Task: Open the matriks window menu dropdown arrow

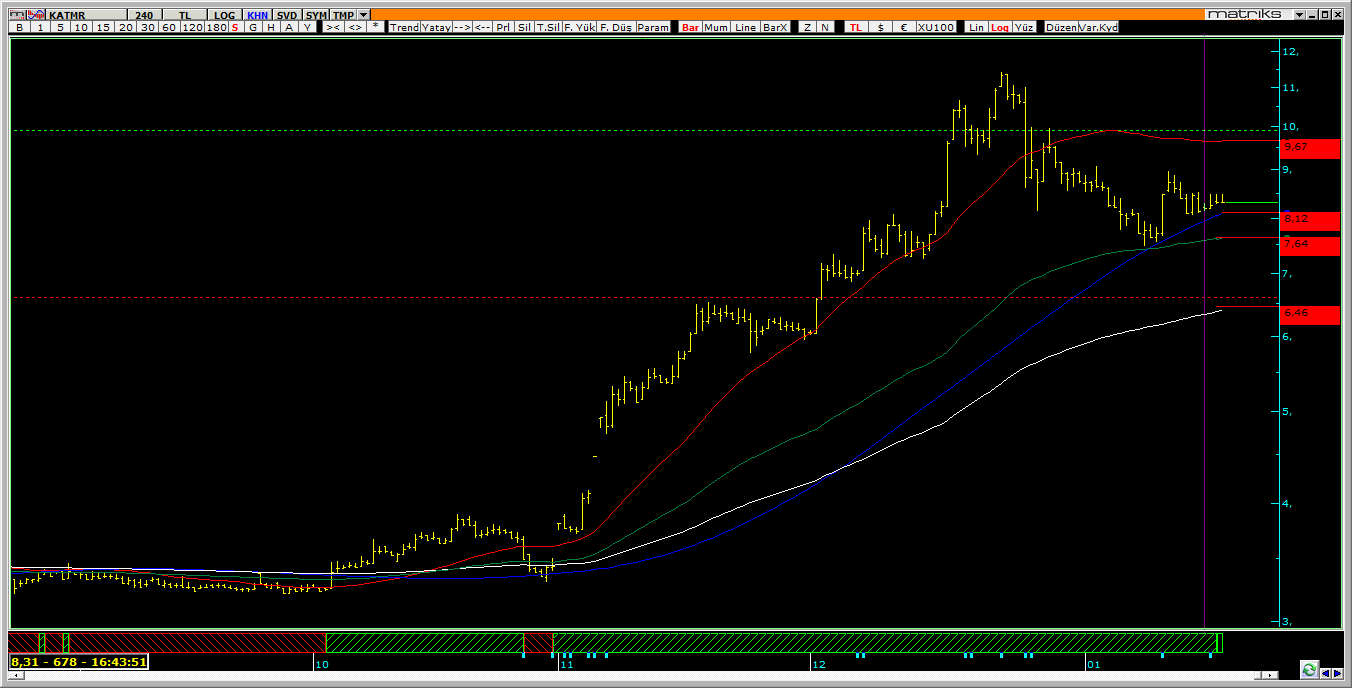Action: (x=1299, y=15)
